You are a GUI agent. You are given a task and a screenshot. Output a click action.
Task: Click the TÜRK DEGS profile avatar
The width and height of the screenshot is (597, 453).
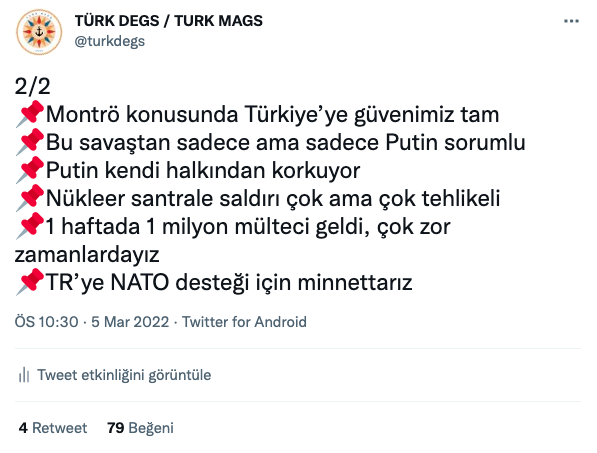pyautogui.click(x=39, y=32)
